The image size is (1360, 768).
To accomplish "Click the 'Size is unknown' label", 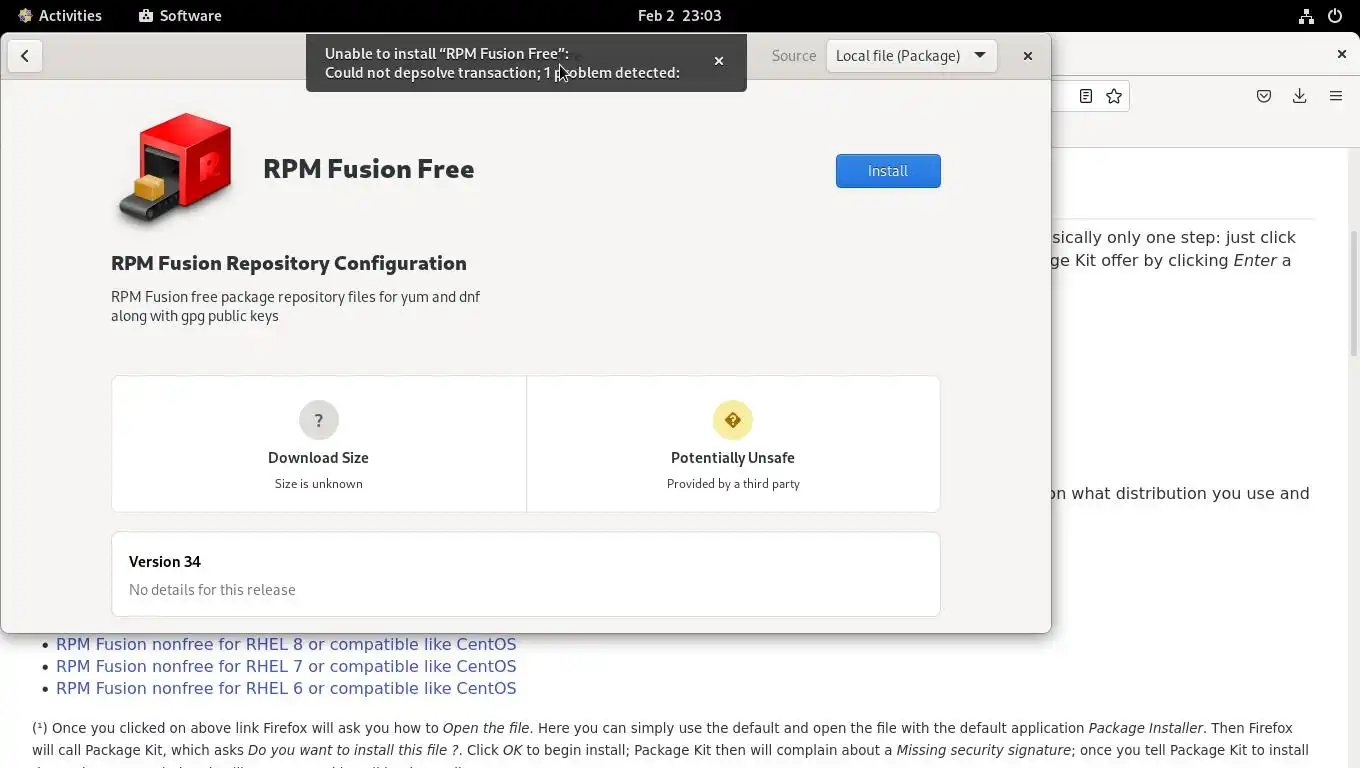I will pyautogui.click(x=319, y=484).
